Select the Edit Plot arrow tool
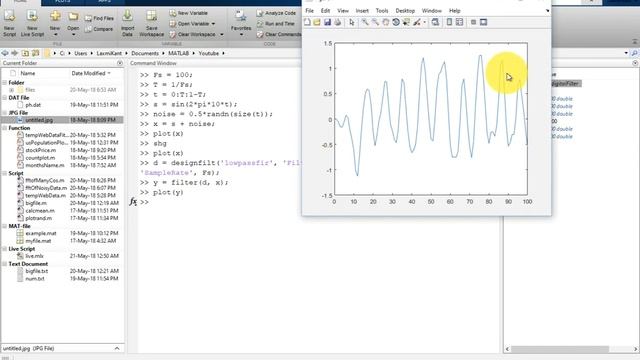Screen dimensions: 640x360 click(352, 22)
